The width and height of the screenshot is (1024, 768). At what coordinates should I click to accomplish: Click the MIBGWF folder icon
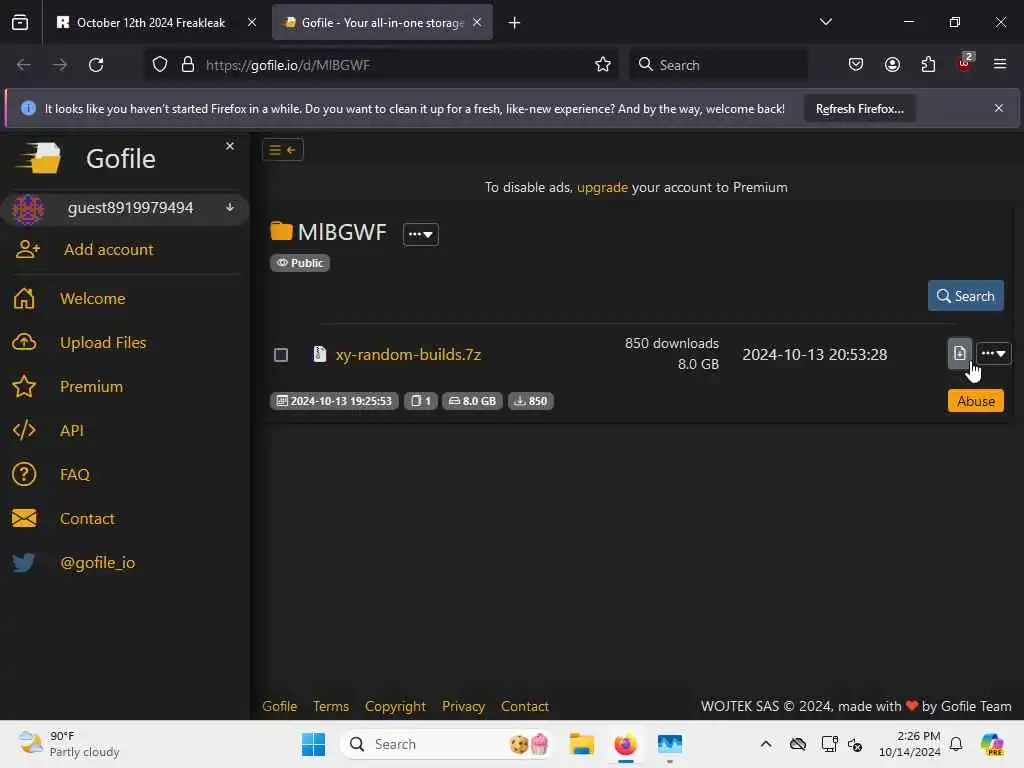click(281, 231)
